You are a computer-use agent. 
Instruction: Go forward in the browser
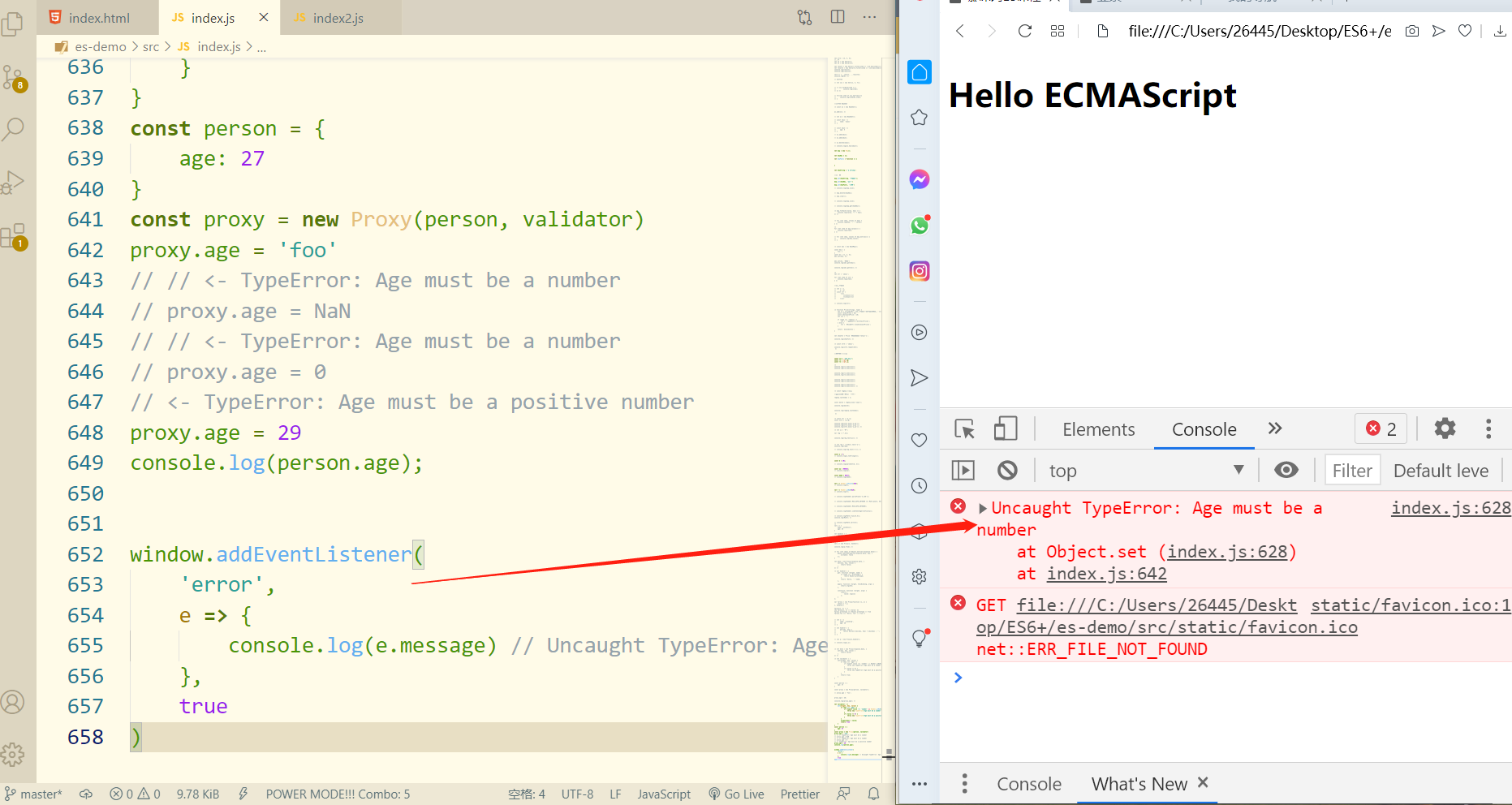coord(992,31)
